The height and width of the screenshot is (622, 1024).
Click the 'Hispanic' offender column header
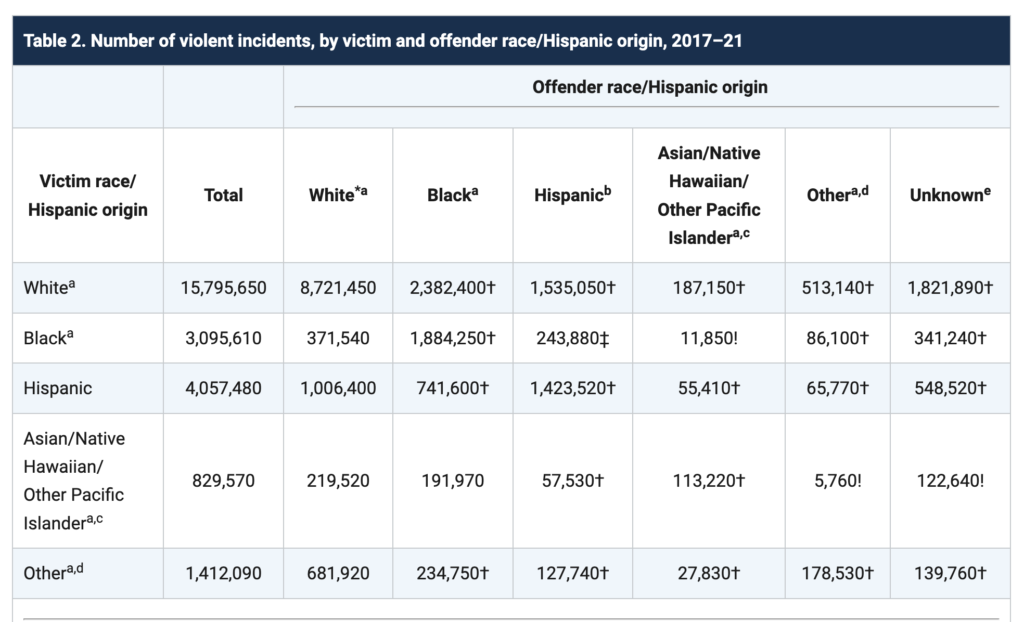click(573, 195)
